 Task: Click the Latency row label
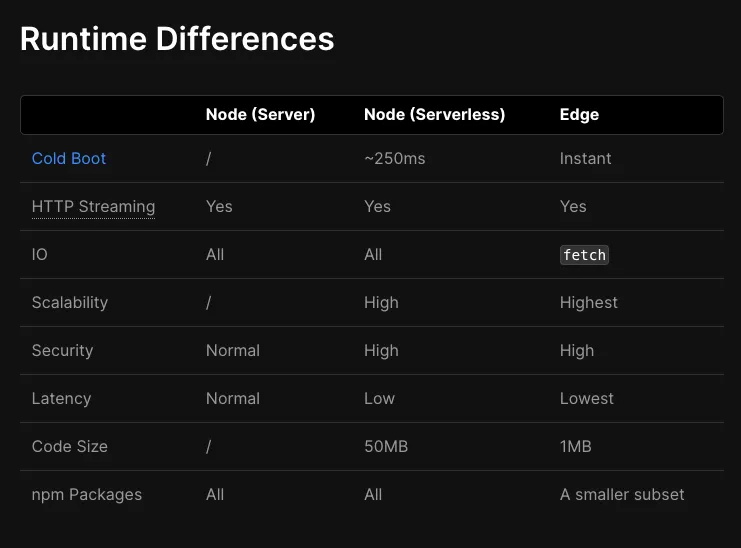coord(61,398)
